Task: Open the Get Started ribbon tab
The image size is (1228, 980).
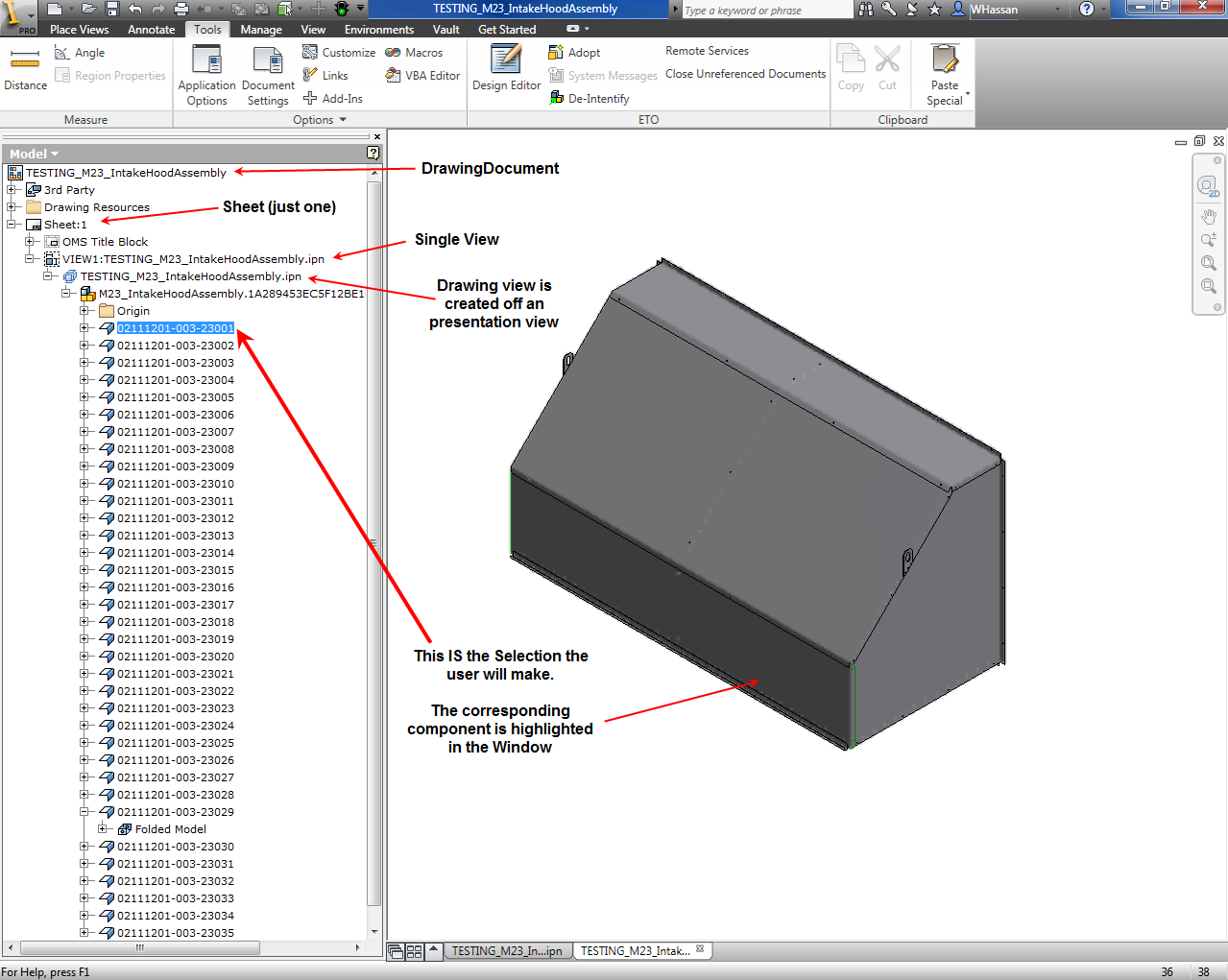Action: 507,30
